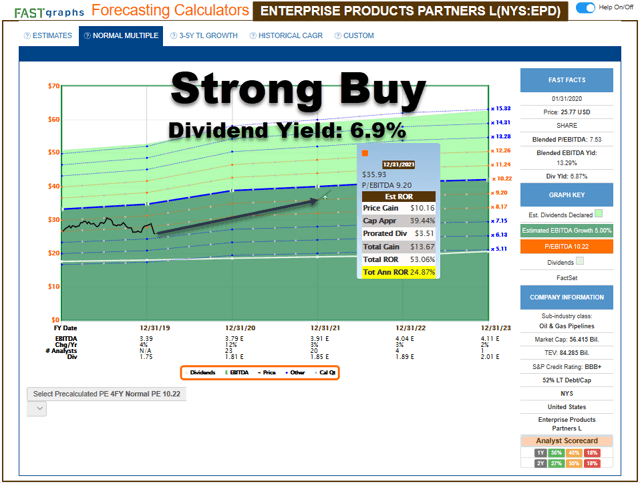Image resolution: width=640 pixels, height=484 pixels.
Task: Click the FASTgraphs logo
Action: click(49, 13)
